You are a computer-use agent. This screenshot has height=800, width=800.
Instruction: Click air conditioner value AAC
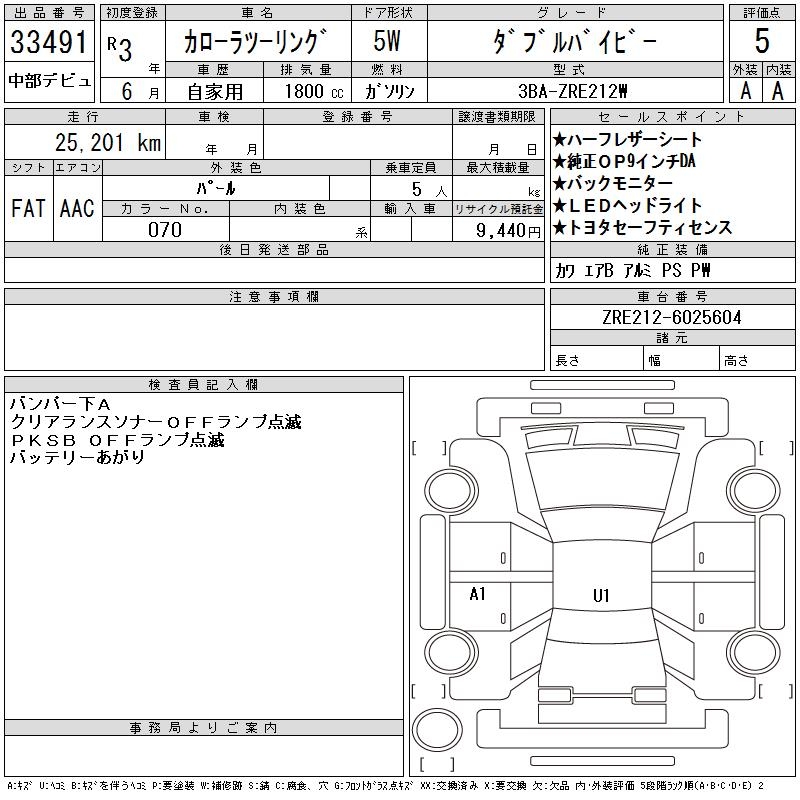(x=77, y=208)
